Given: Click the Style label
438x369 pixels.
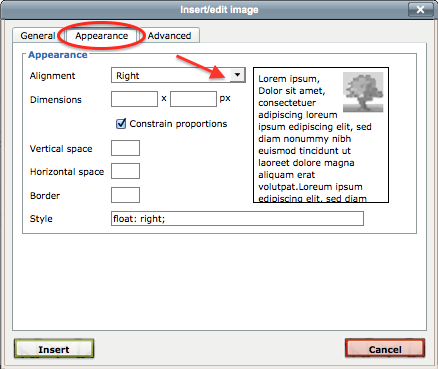Looking at the screenshot, I should (x=41, y=219).
